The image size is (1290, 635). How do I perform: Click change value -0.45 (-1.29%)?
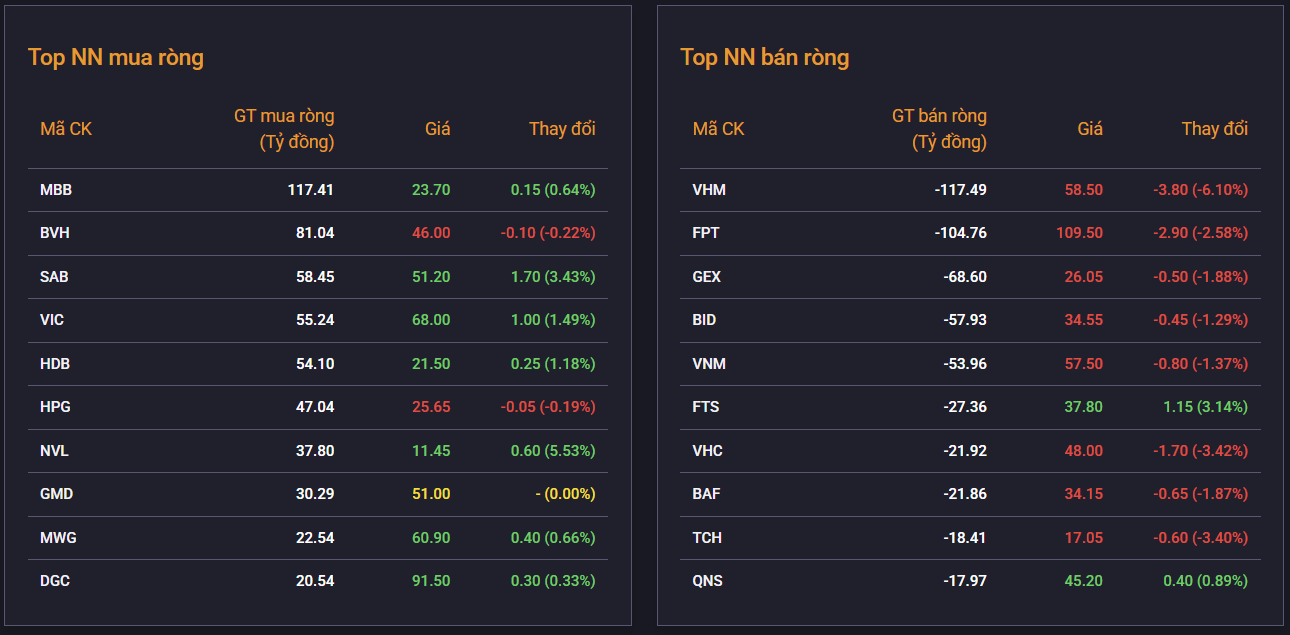1200,320
